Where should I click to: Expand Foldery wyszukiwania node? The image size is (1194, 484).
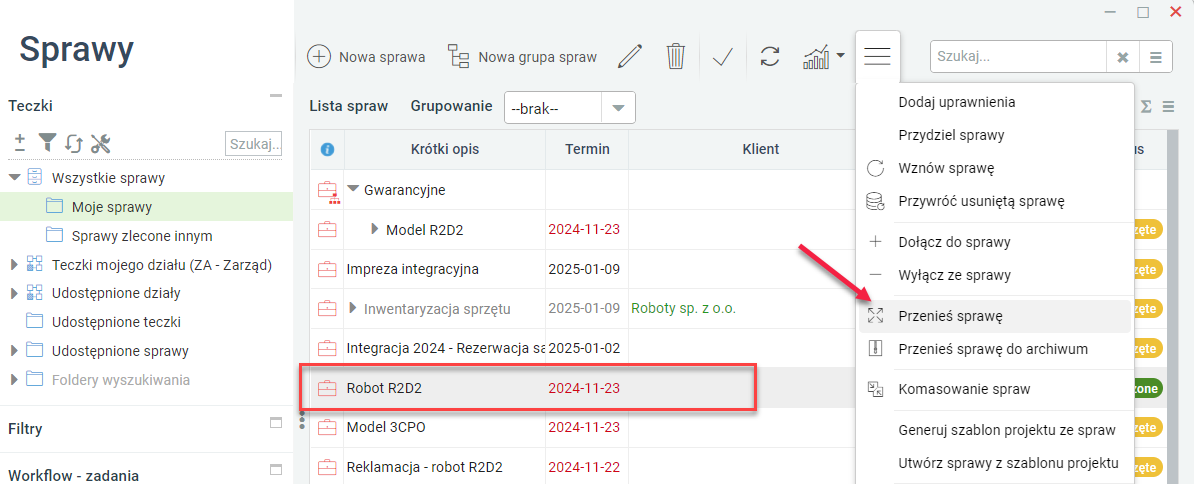pos(14,380)
